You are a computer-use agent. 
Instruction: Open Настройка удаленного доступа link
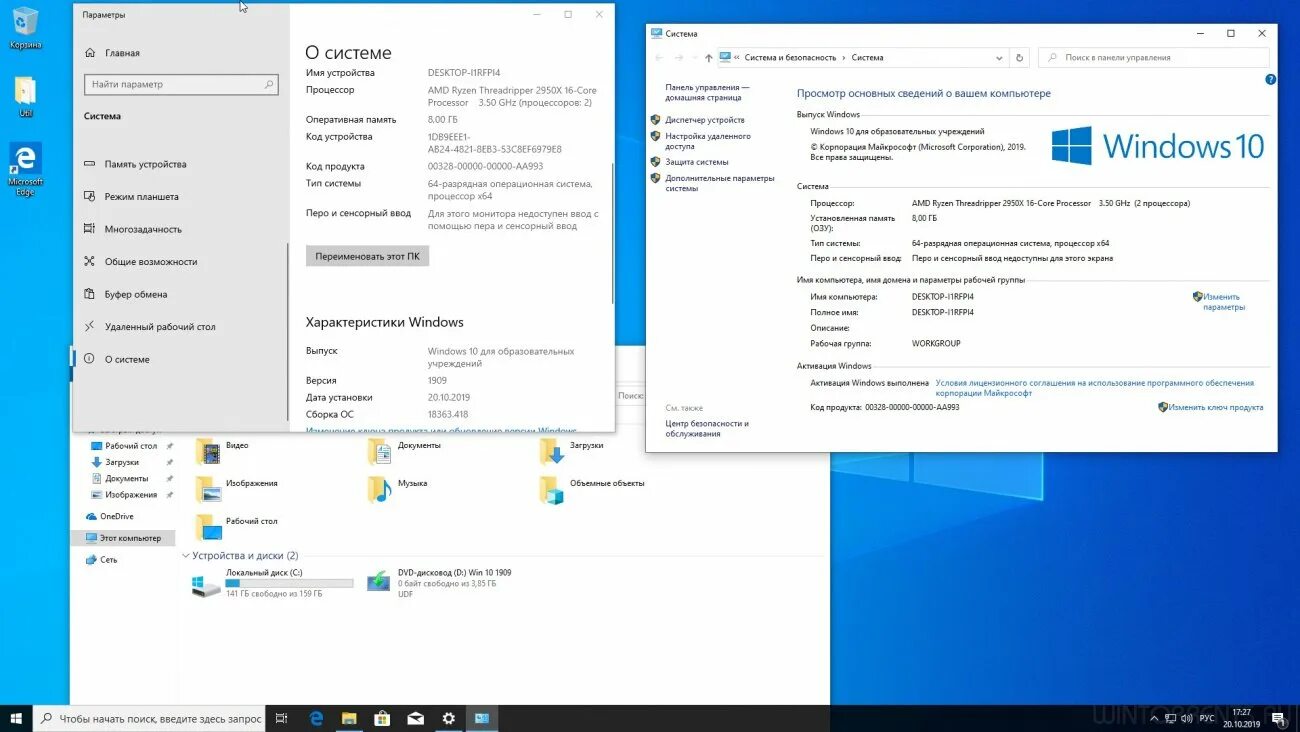[708, 141]
